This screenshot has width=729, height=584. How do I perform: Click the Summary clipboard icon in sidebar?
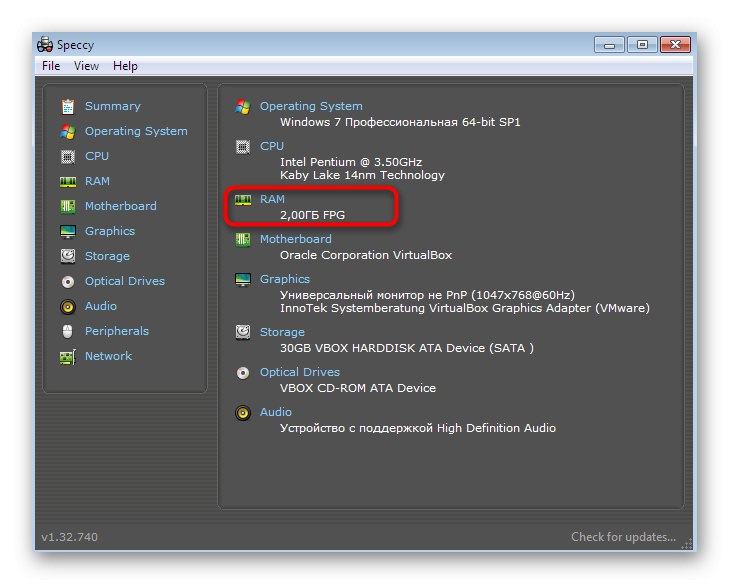coord(68,106)
